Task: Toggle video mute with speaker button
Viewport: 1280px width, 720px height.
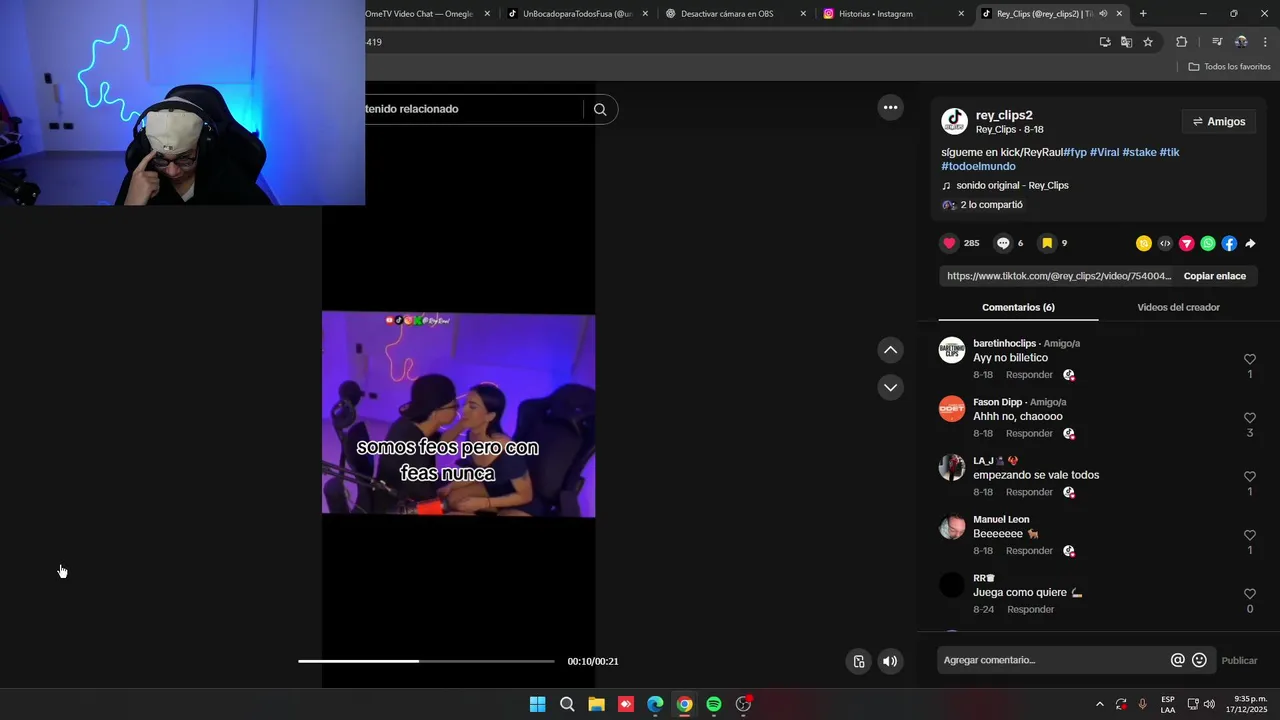Action: coord(890,661)
